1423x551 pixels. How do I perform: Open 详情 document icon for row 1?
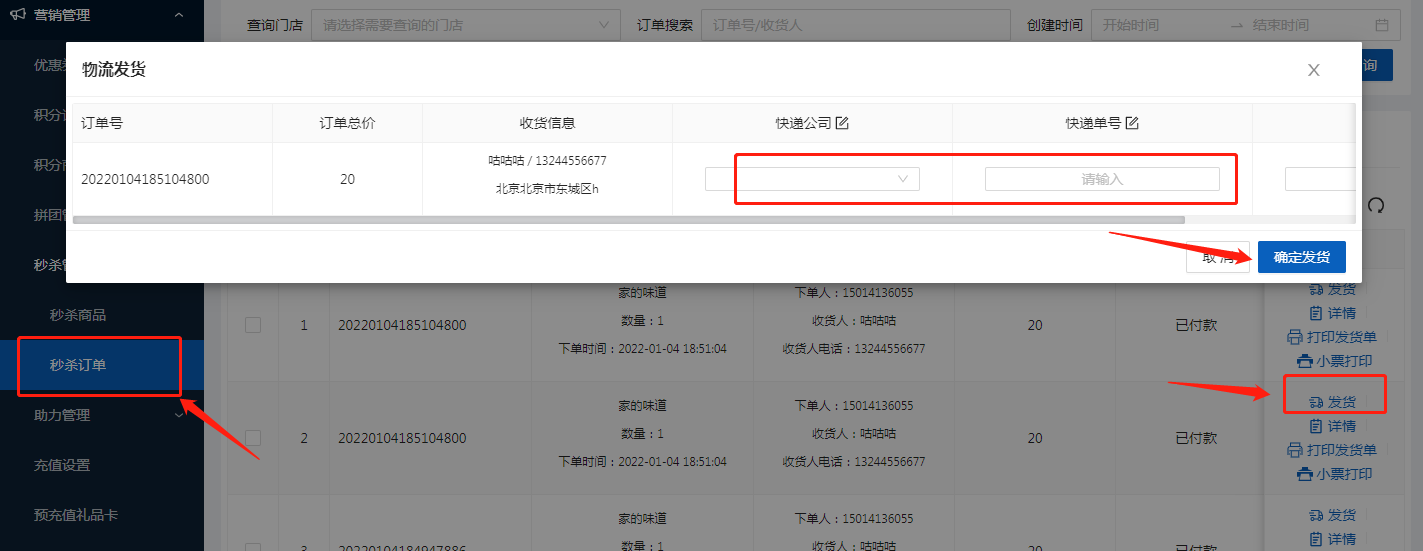(1316, 313)
